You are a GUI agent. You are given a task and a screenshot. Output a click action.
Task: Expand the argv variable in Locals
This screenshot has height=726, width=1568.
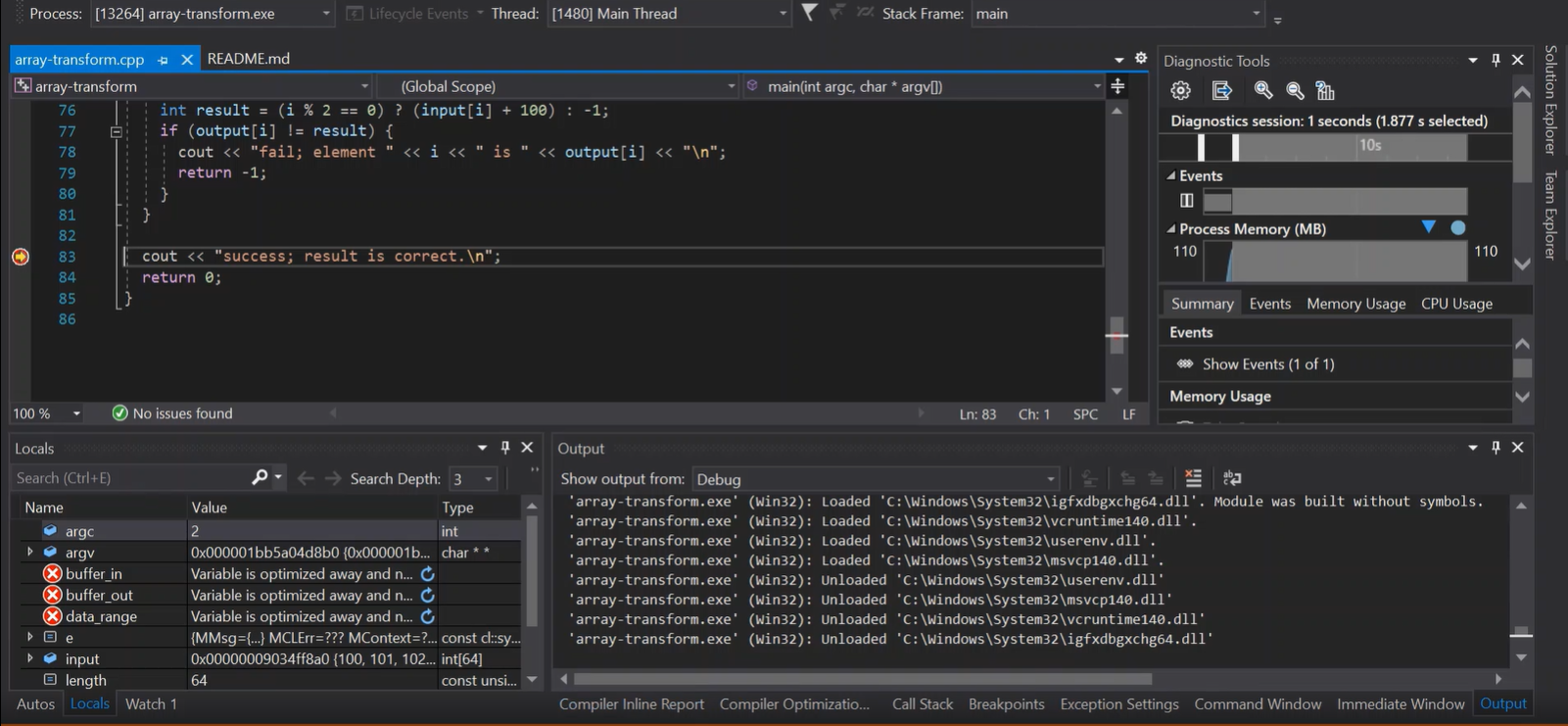(29, 553)
